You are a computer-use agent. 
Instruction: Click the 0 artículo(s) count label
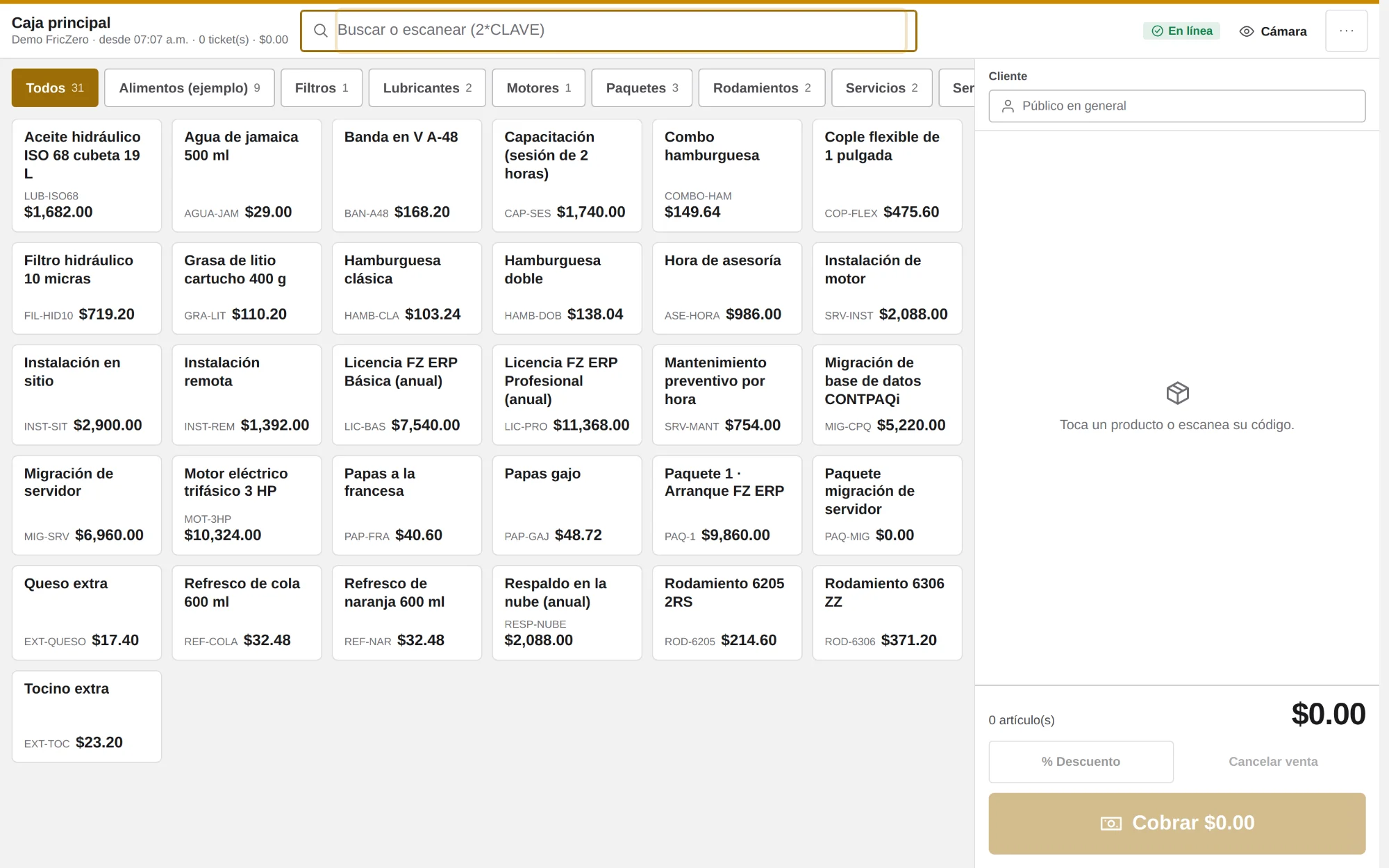pyautogui.click(x=1021, y=720)
